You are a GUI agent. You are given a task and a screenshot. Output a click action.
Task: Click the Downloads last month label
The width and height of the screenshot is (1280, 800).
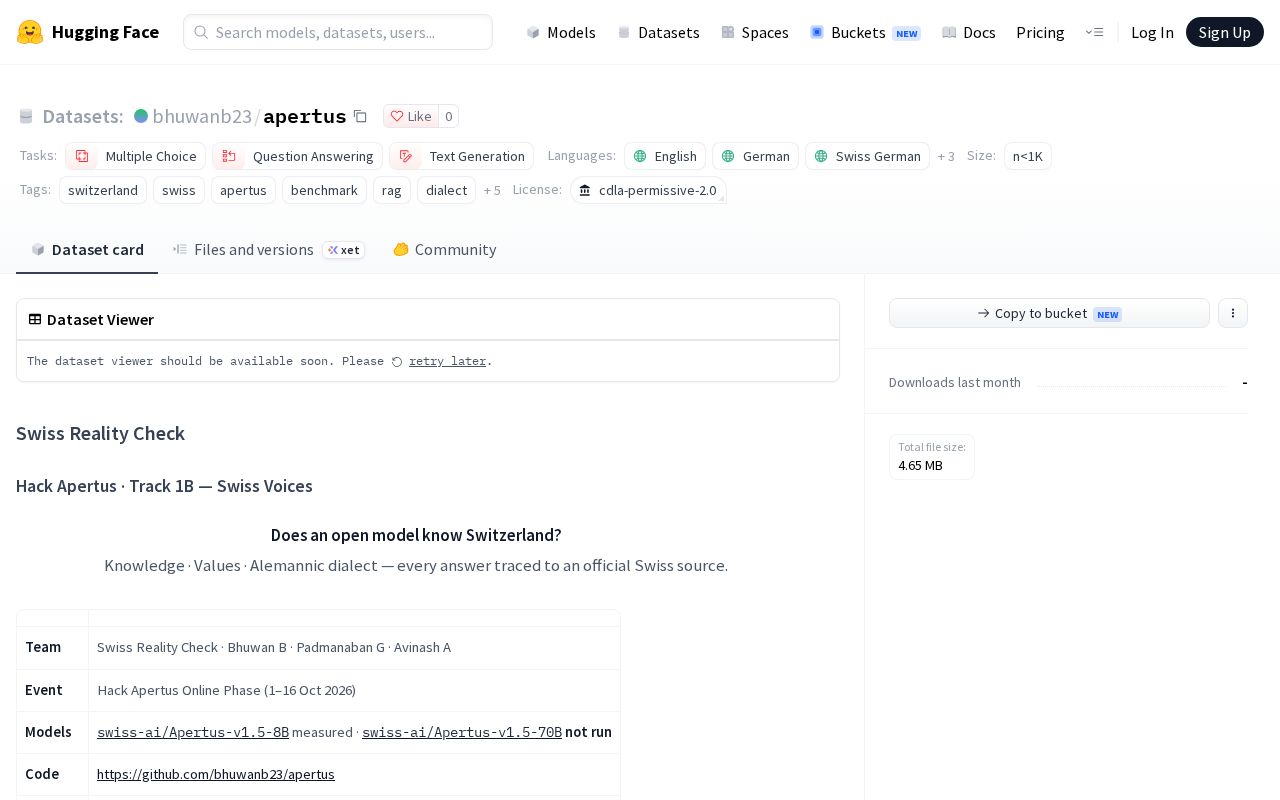[955, 382]
